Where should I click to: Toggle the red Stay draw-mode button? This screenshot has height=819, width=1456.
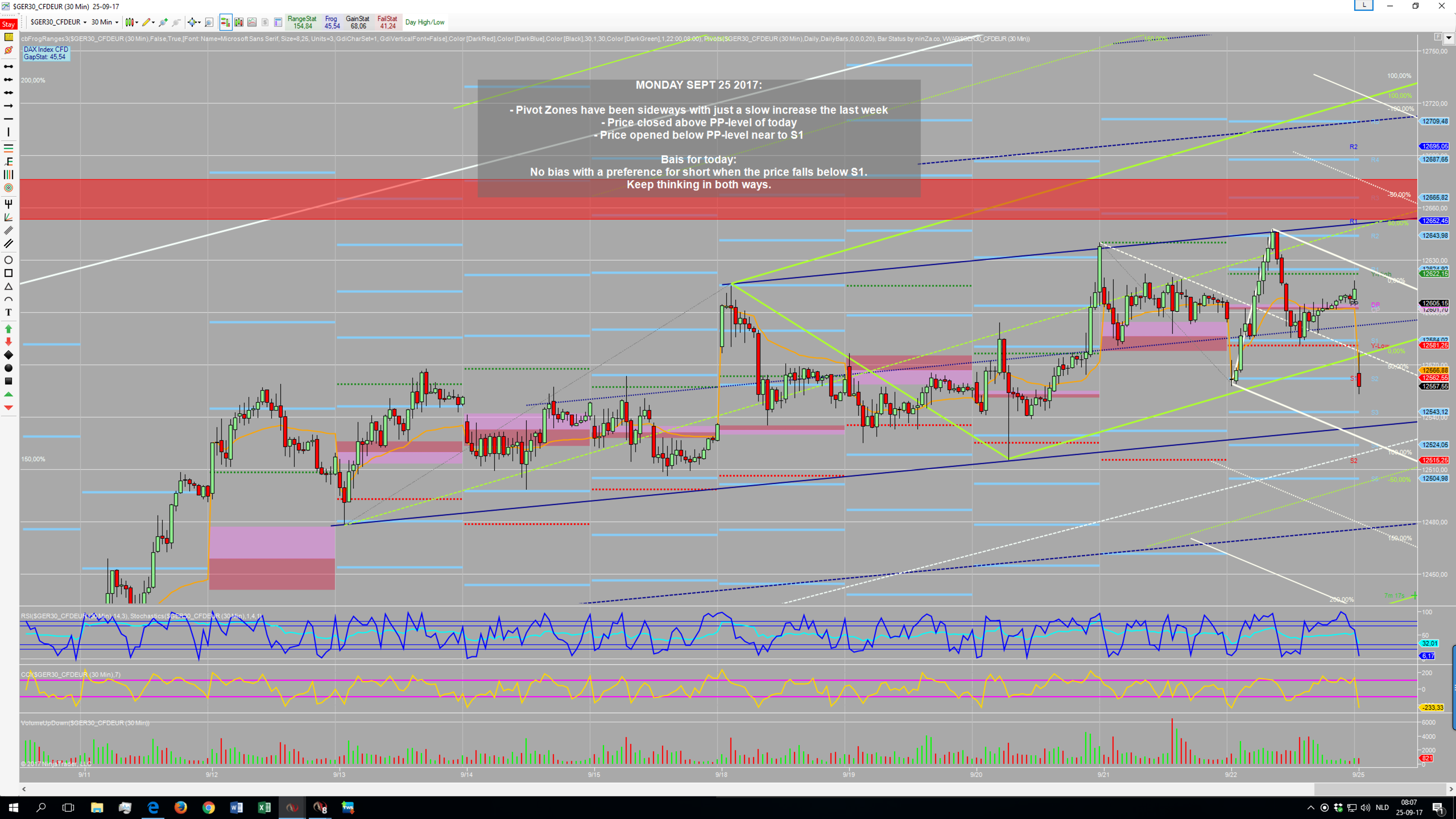click(x=9, y=24)
